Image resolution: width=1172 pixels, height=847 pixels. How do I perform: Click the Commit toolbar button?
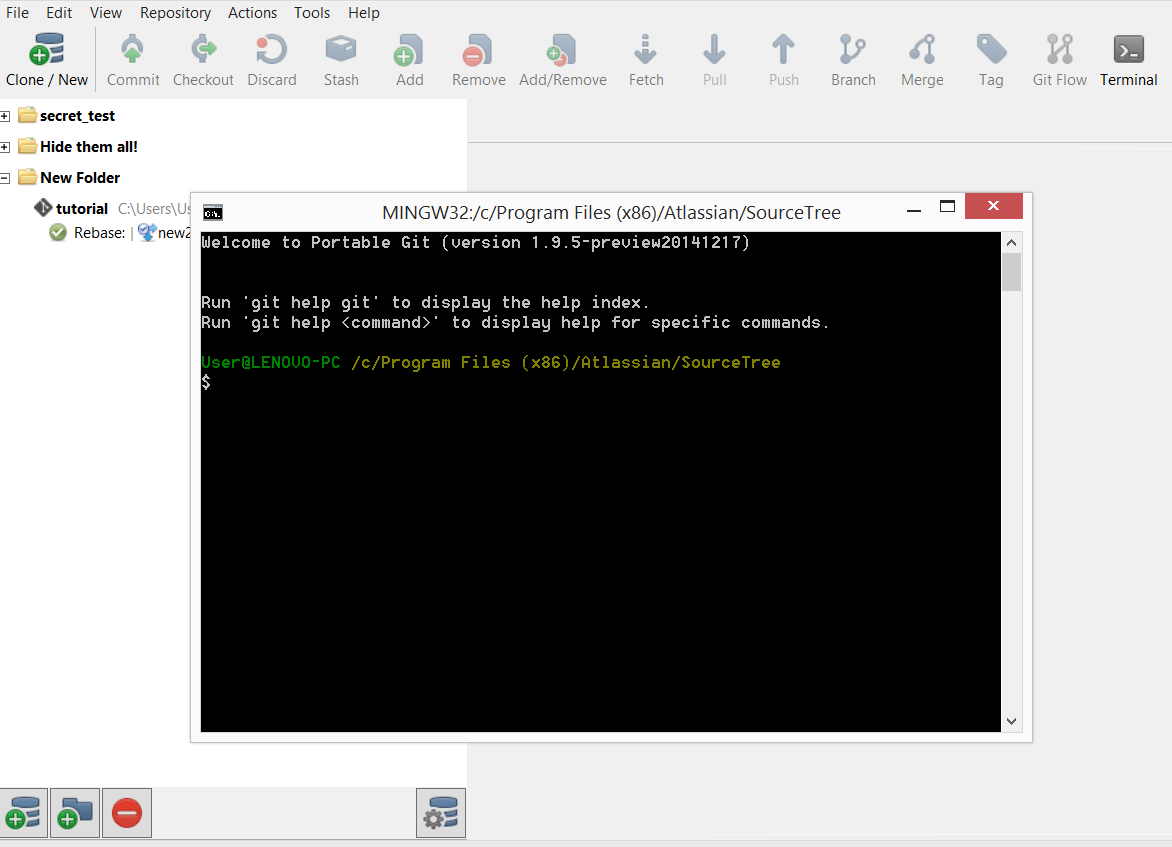pyautogui.click(x=133, y=61)
